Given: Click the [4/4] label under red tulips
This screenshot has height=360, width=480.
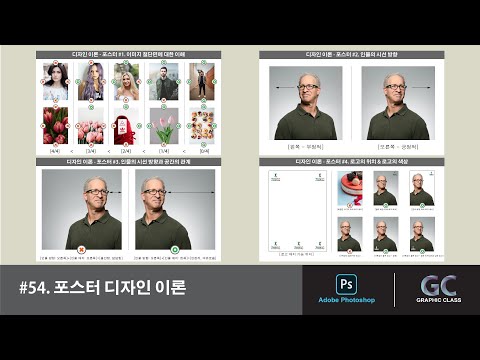Looking at the screenshot, I should (x=55, y=151).
